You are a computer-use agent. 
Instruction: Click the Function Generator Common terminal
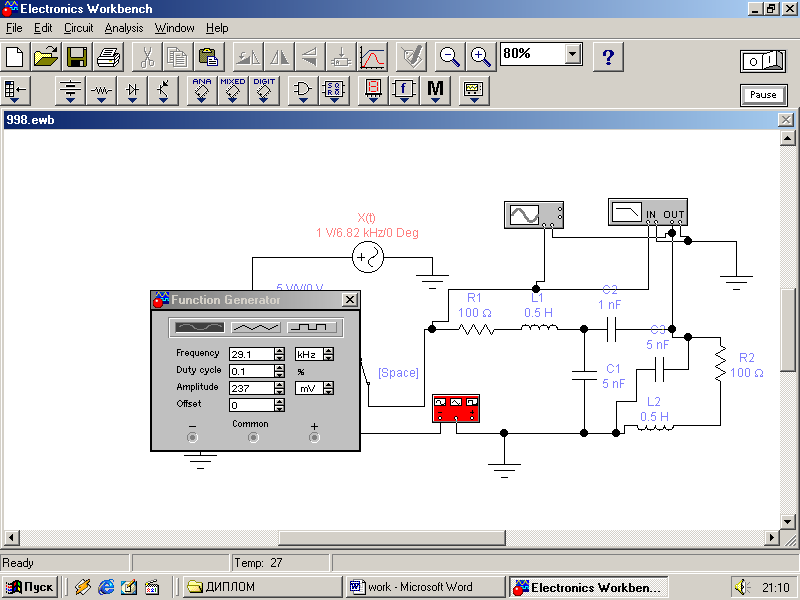253,437
